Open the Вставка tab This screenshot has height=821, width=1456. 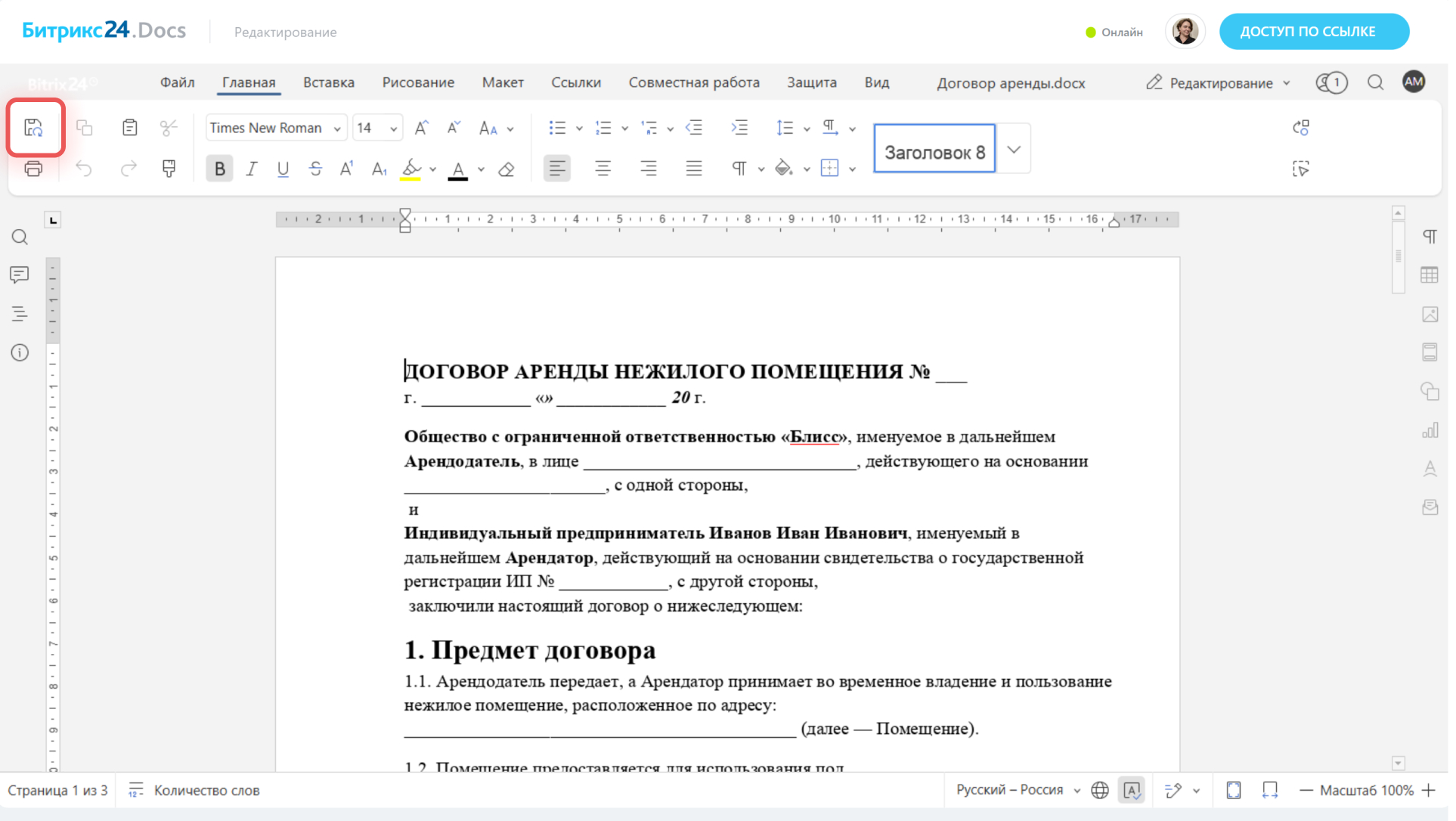pyautogui.click(x=328, y=82)
